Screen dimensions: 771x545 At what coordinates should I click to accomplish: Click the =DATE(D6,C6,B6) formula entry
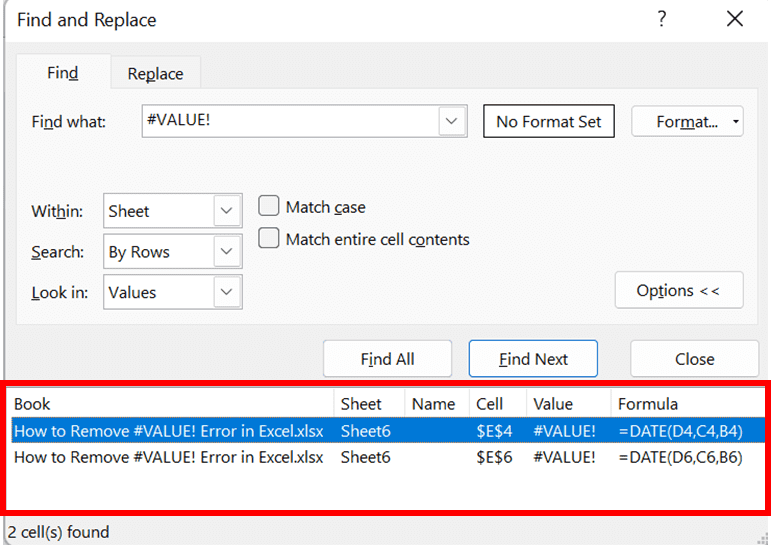pos(681,457)
